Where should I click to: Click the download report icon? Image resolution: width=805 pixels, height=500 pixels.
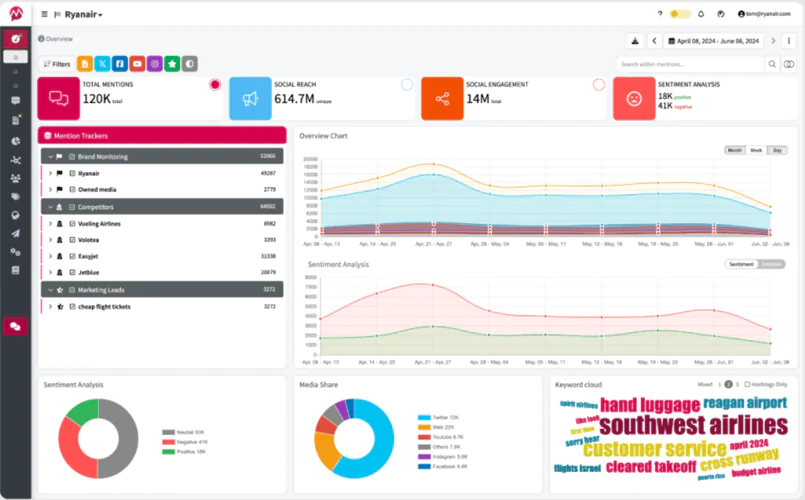[635, 41]
